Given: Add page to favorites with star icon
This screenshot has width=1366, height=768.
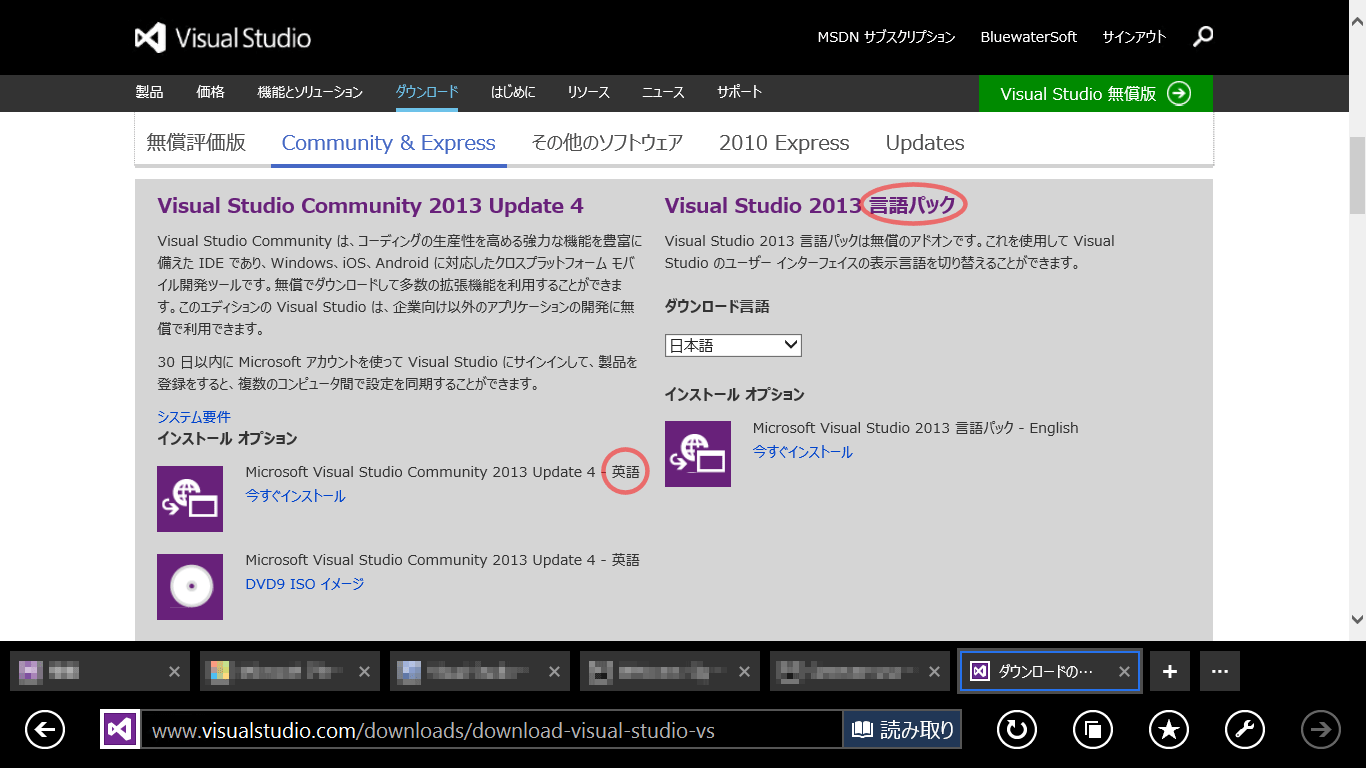Looking at the screenshot, I should pyautogui.click(x=1169, y=730).
